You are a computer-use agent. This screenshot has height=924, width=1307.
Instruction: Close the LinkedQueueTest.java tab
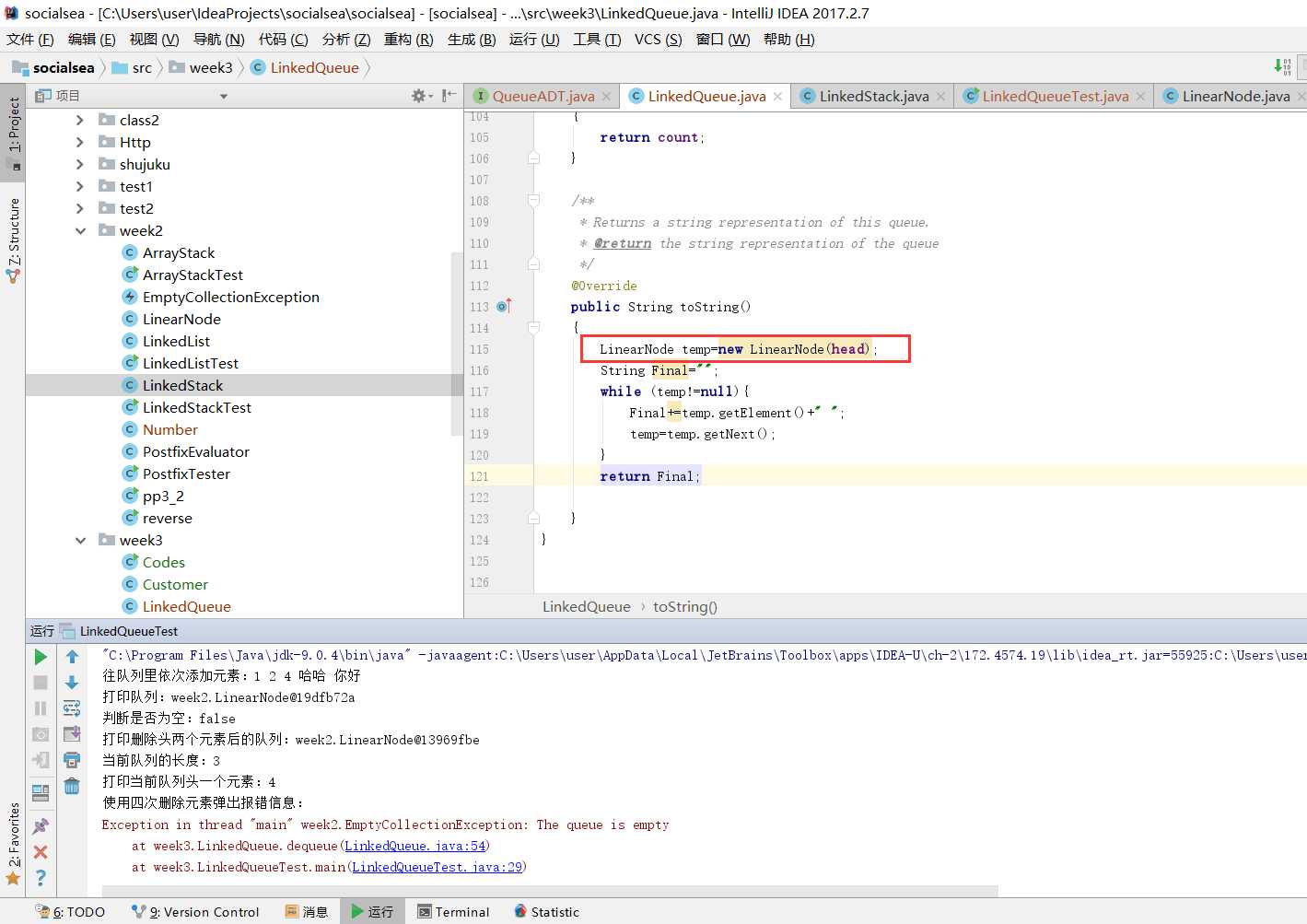coord(1140,97)
